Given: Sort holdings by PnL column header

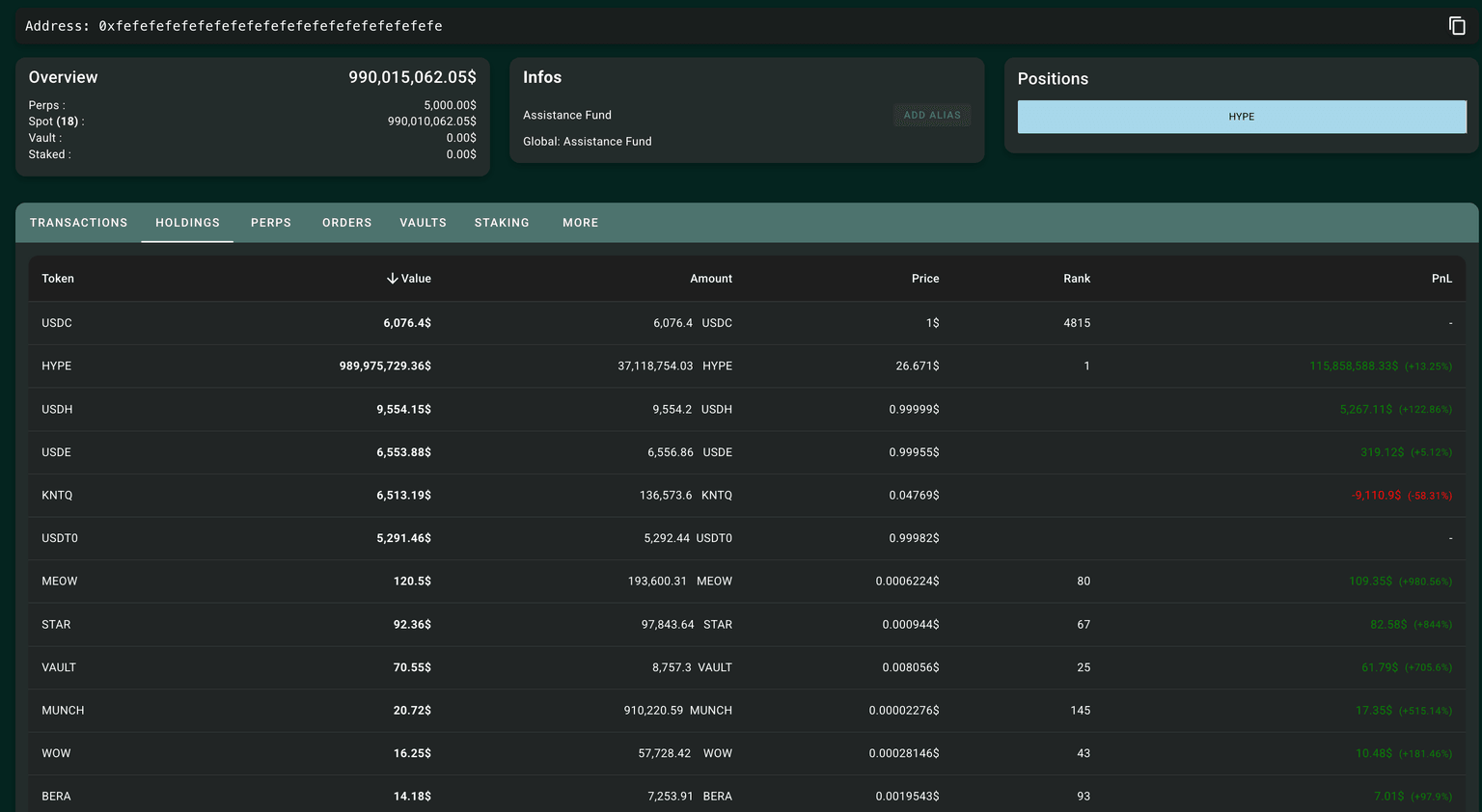Looking at the screenshot, I should pyautogui.click(x=1441, y=279).
